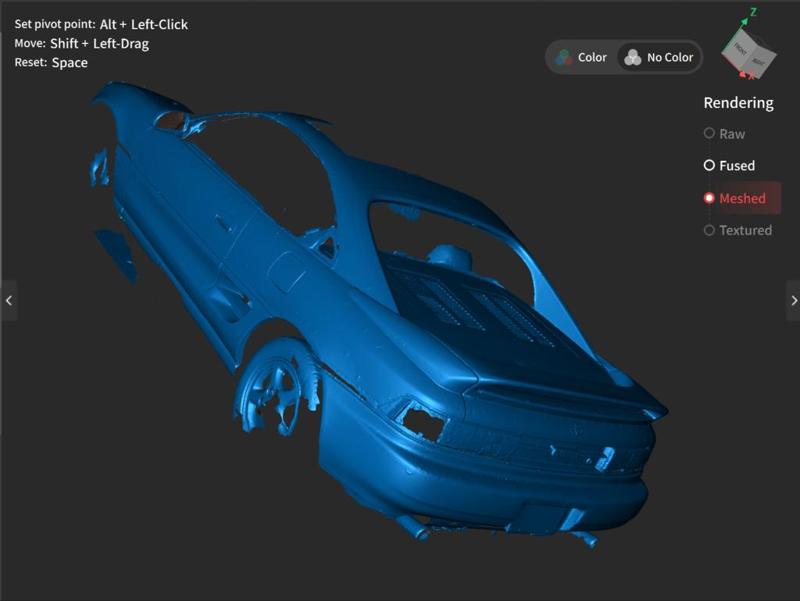
Task: Switch to Color display mode
Action: tap(583, 57)
